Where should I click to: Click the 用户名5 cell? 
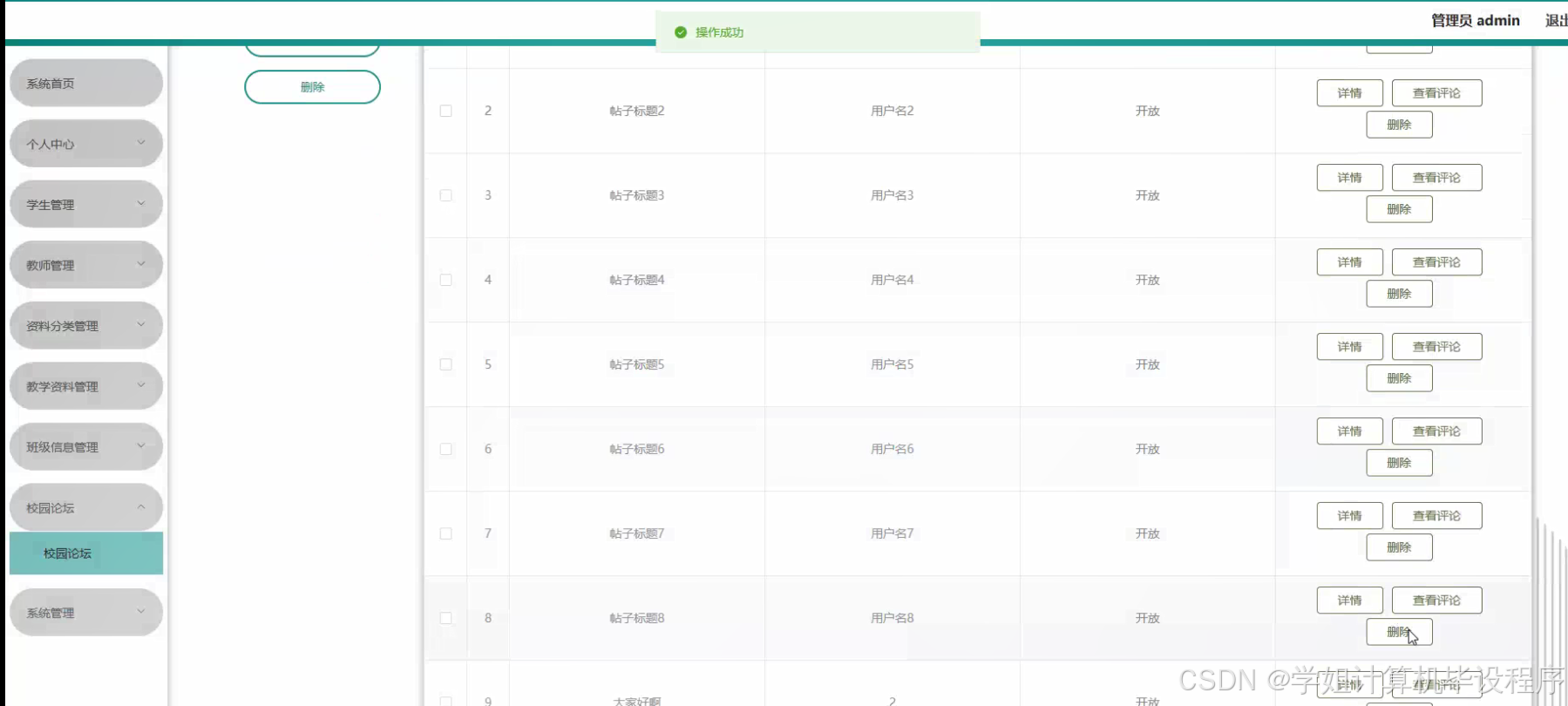893,364
